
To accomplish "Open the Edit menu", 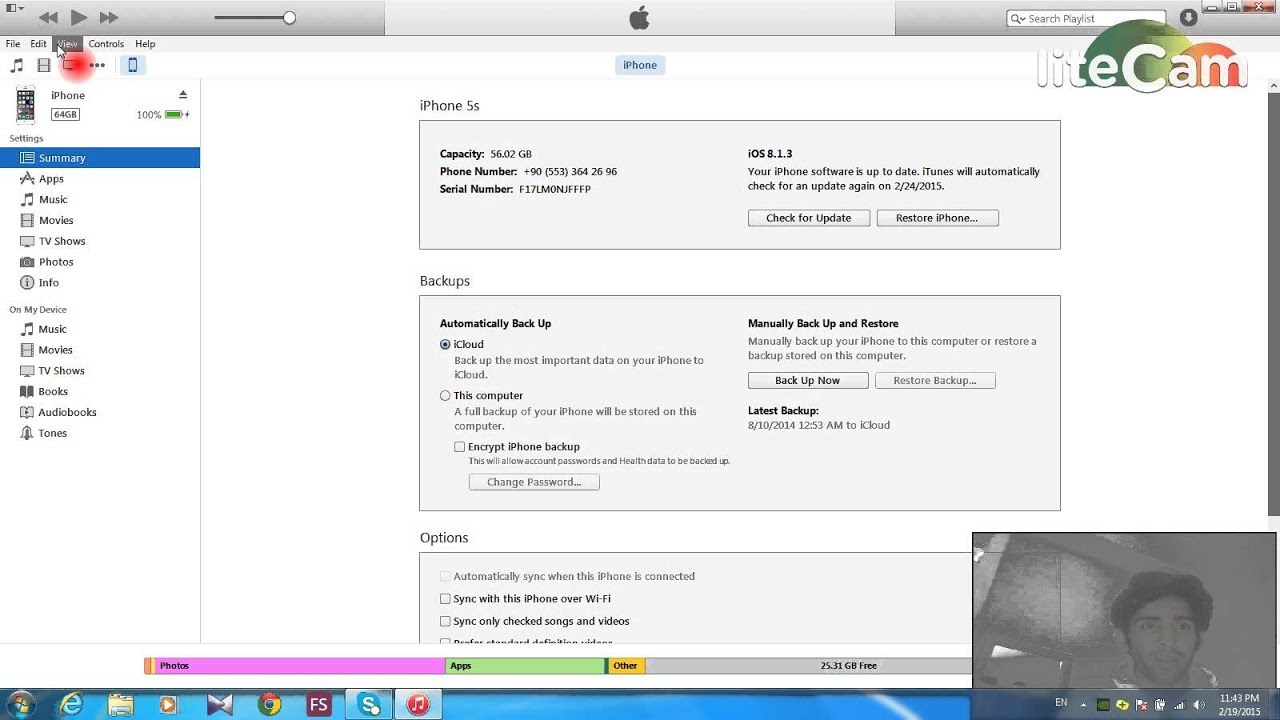I will (x=38, y=44).
